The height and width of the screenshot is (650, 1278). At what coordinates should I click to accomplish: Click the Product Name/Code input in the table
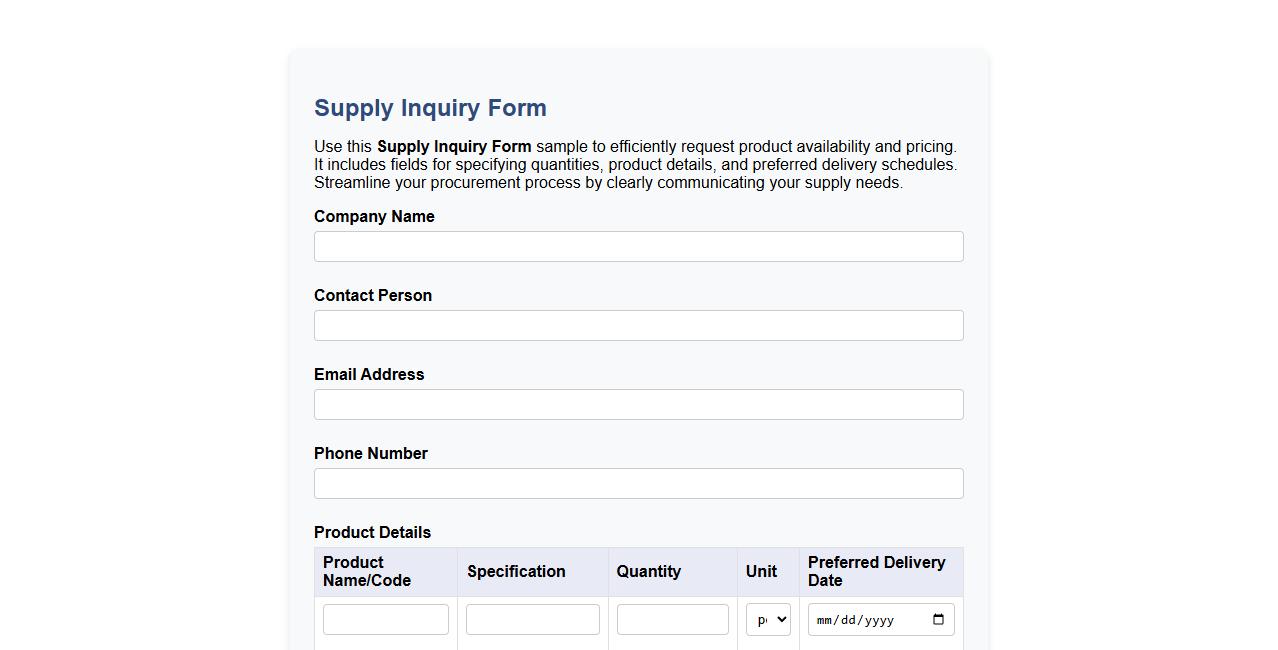[386, 619]
